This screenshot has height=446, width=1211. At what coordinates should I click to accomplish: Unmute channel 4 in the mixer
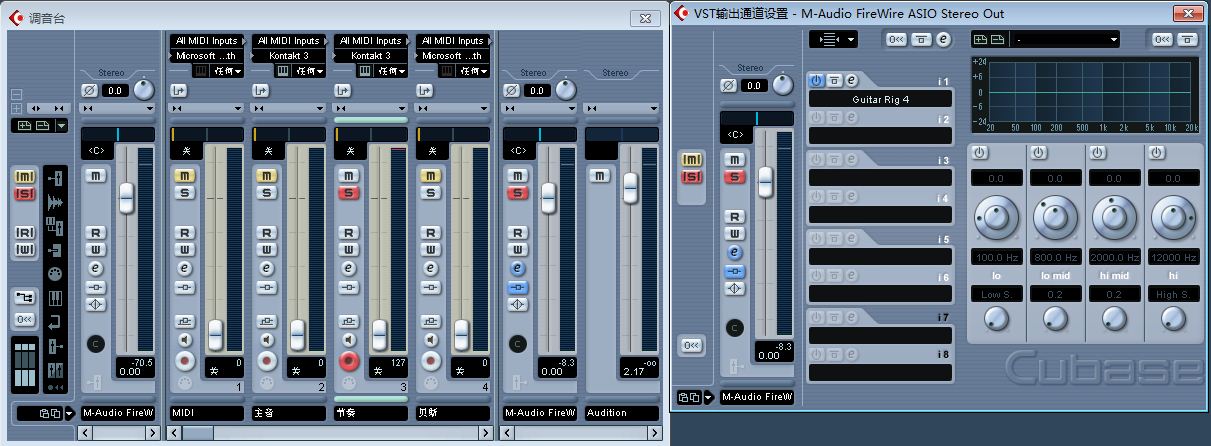430,175
